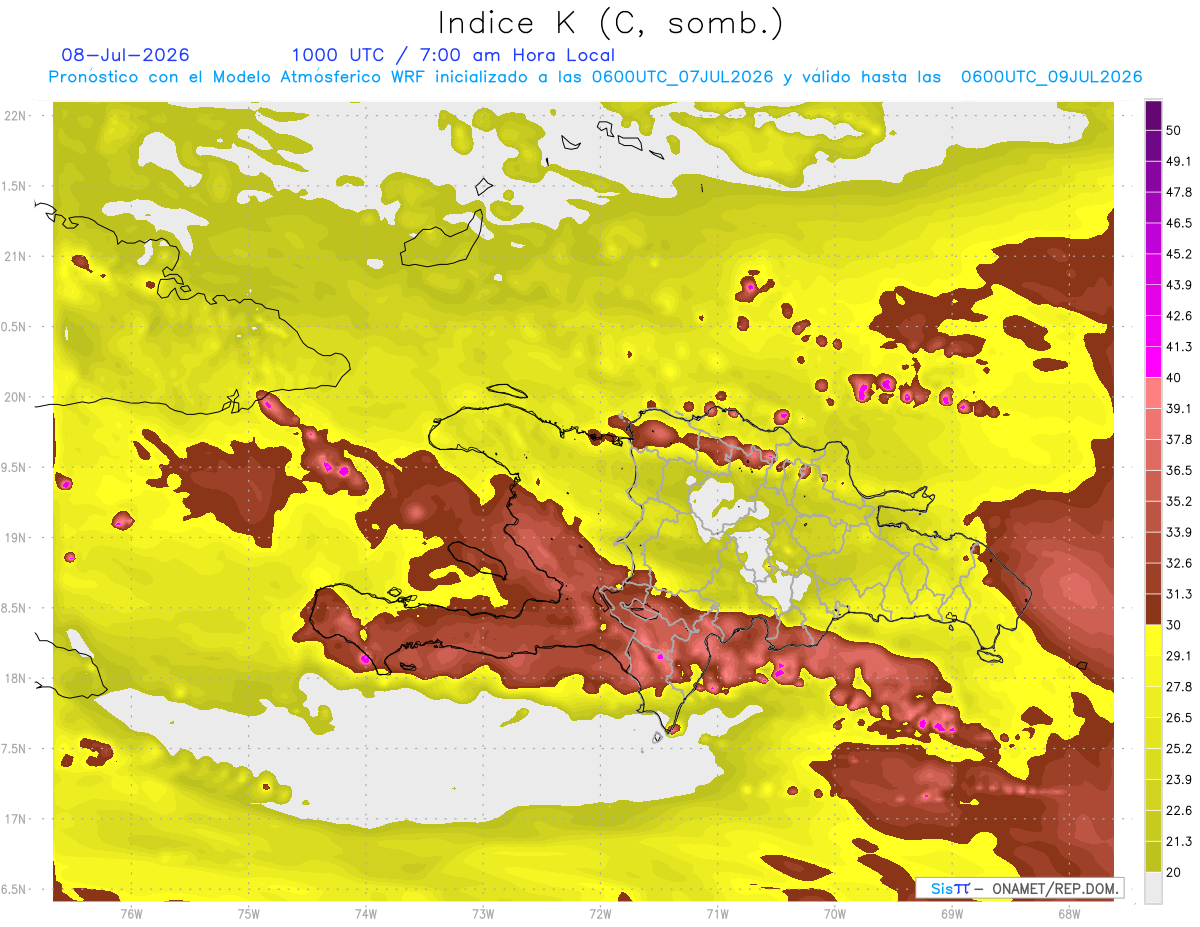Click the longitude label "68W"
1200x927 pixels.
1069,914
